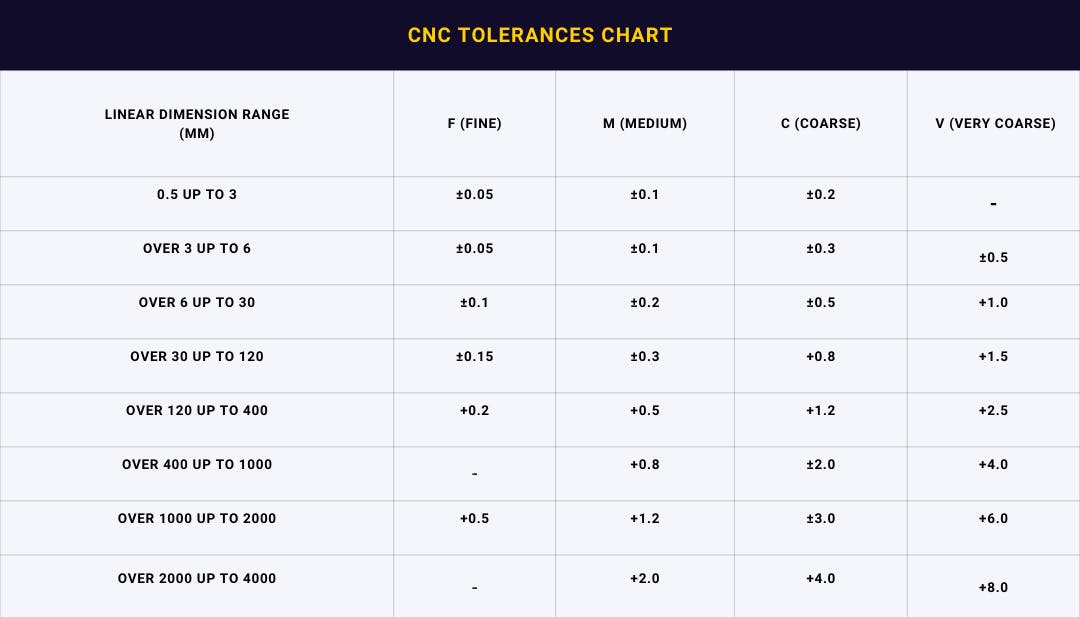The height and width of the screenshot is (617, 1080).
Task: Click the 0.5 up to 3 row label
Action: (197, 195)
